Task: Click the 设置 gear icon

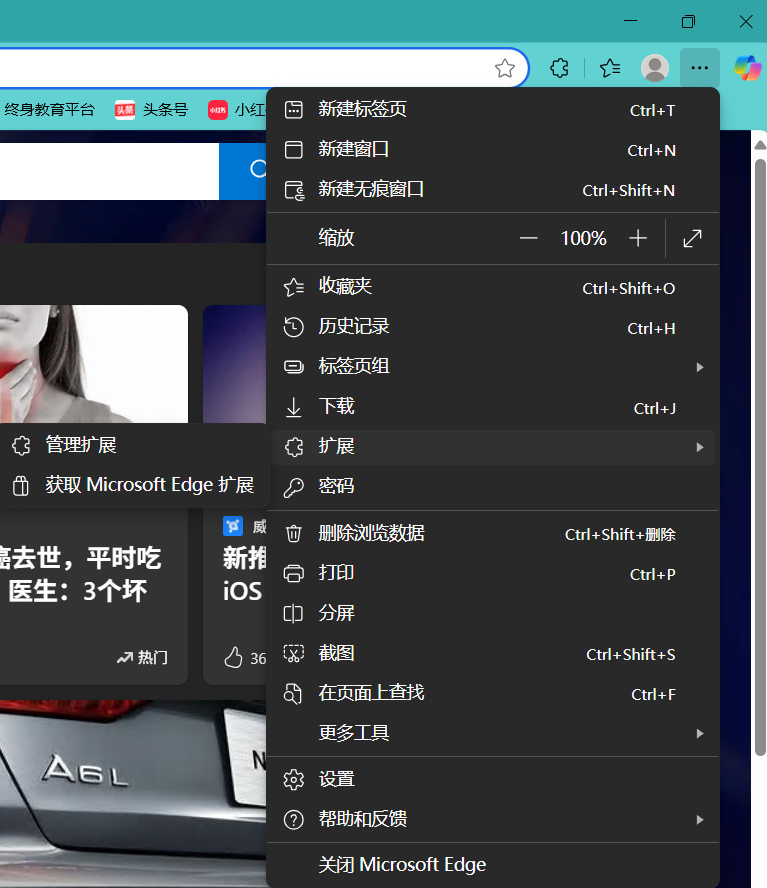Action: [293, 780]
